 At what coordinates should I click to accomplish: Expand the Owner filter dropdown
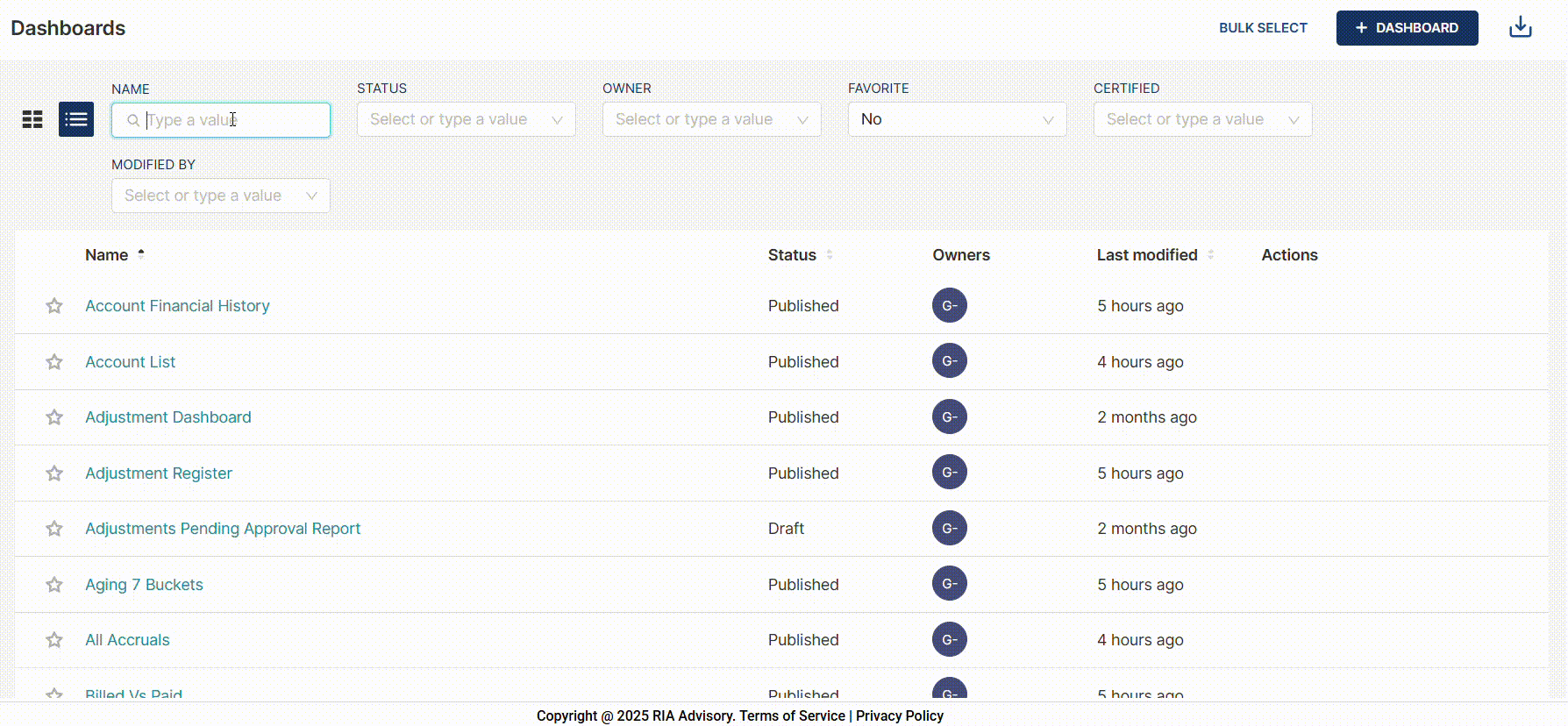pyautogui.click(x=711, y=119)
